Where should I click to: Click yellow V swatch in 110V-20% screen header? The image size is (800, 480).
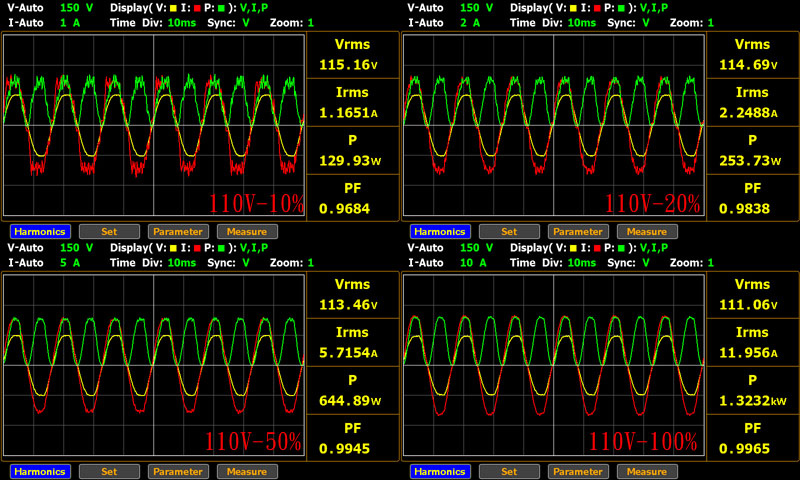[573, 8]
